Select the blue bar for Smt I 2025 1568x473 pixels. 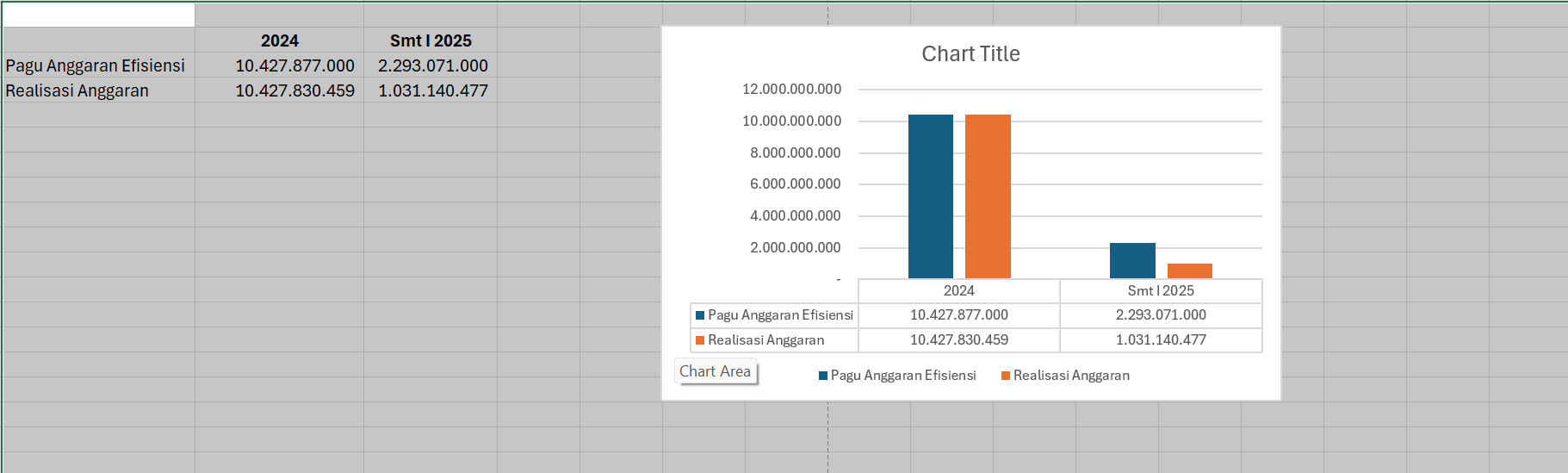coord(1132,260)
